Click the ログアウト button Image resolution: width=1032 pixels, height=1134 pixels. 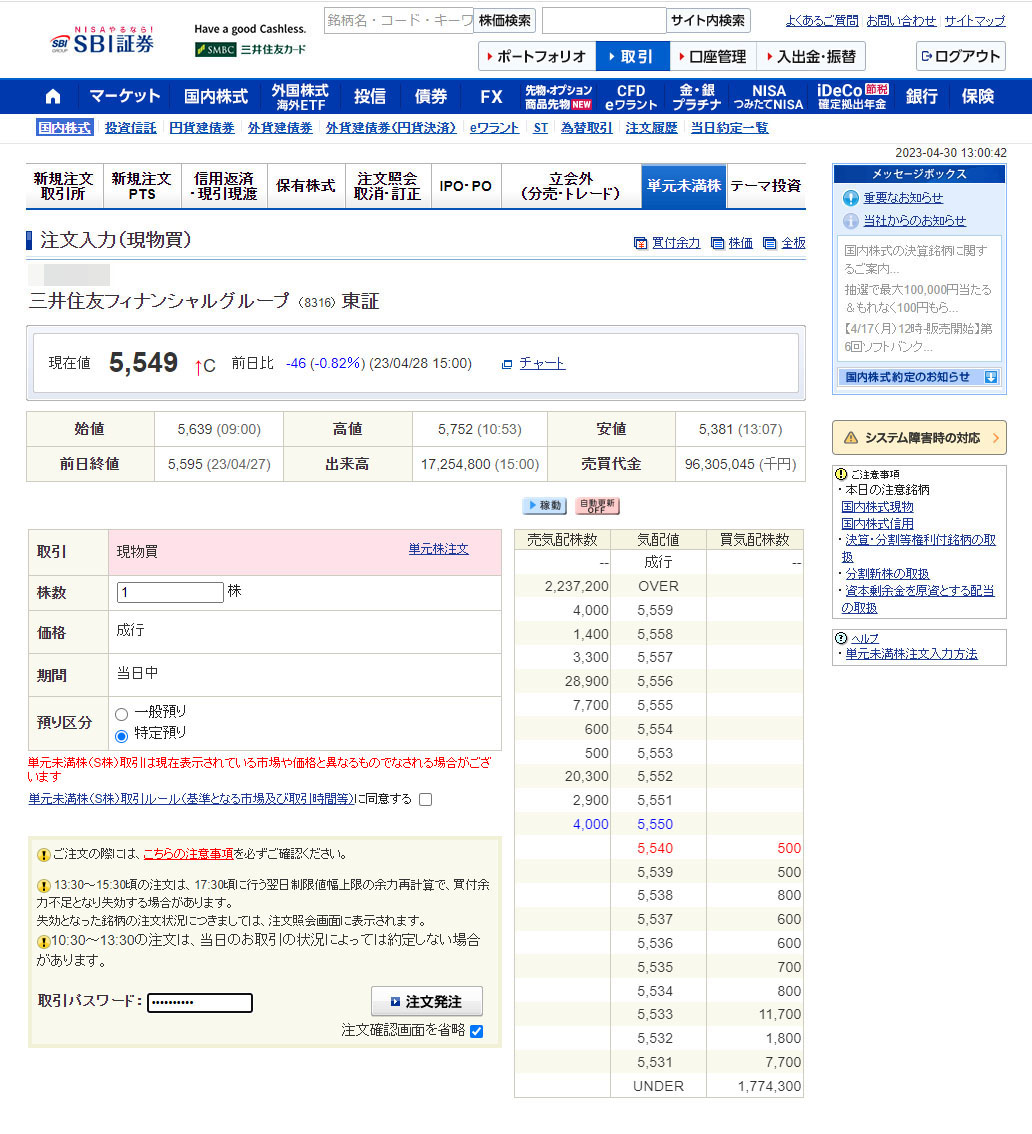coord(960,57)
